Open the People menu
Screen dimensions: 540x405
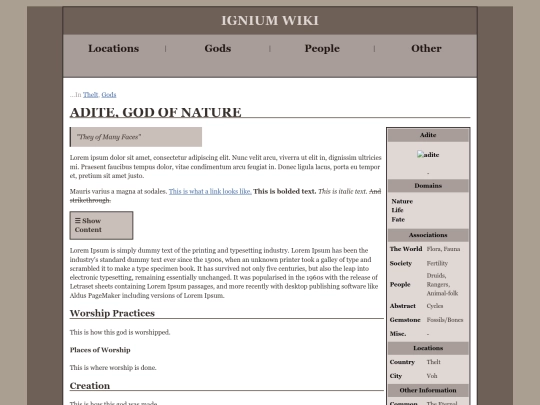pos(322,49)
